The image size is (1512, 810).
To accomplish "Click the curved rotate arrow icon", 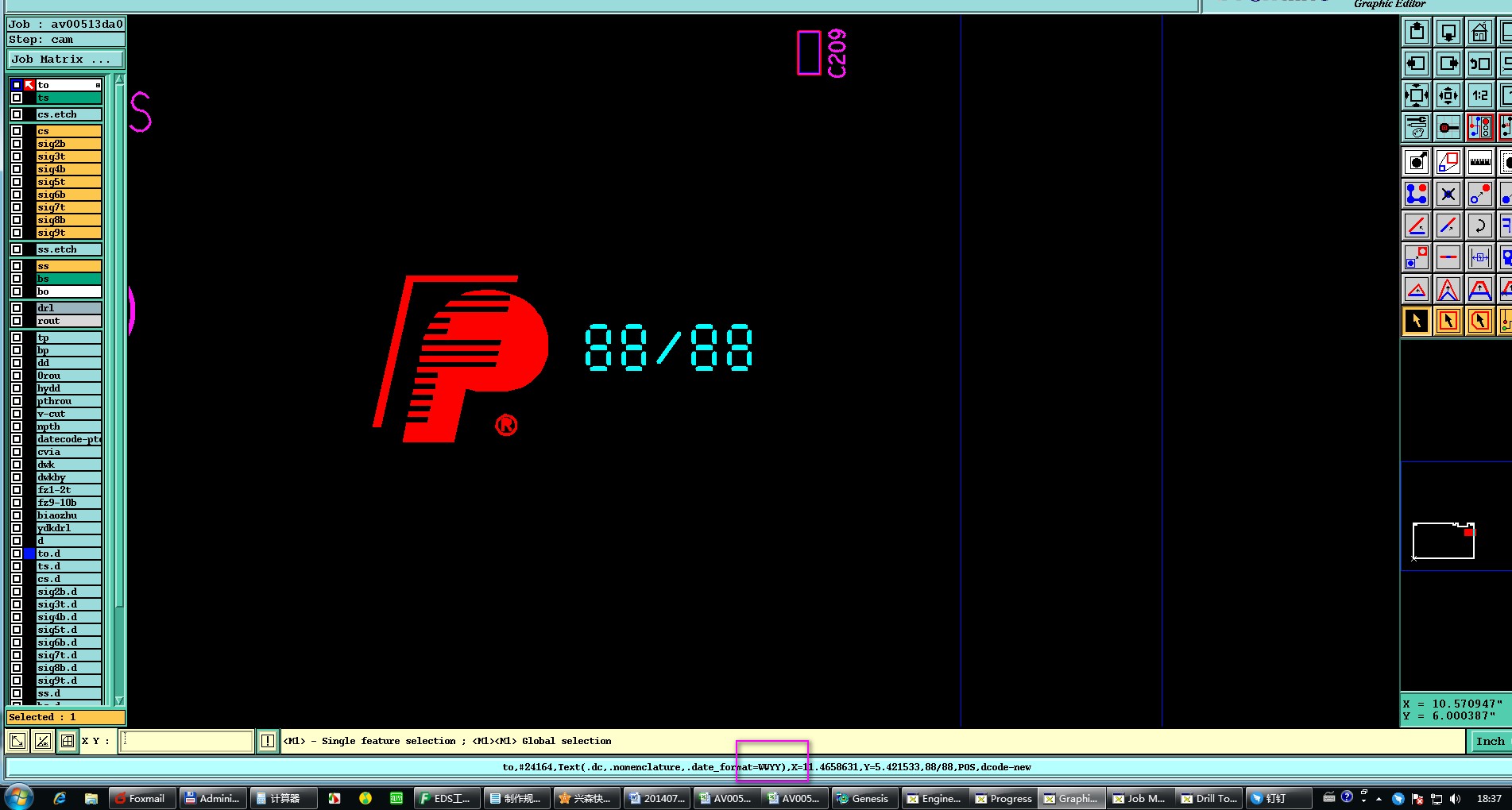I will point(1480,226).
